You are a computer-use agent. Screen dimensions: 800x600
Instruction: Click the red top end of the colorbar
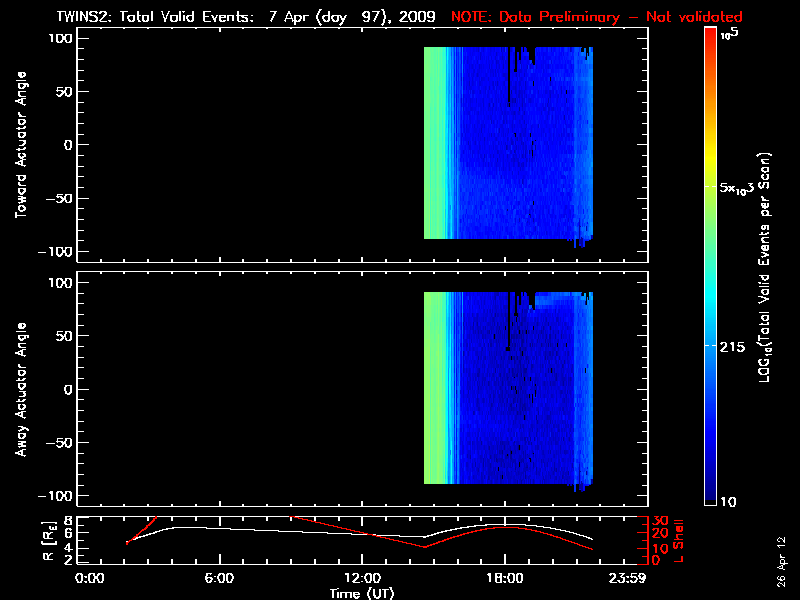click(710, 35)
